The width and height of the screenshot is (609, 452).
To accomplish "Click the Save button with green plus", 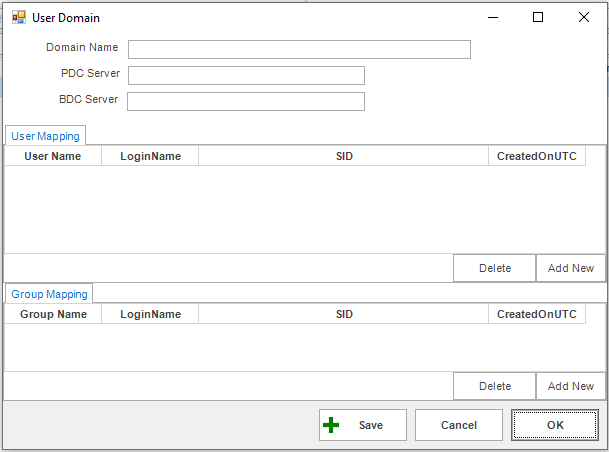I will pos(363,425).
